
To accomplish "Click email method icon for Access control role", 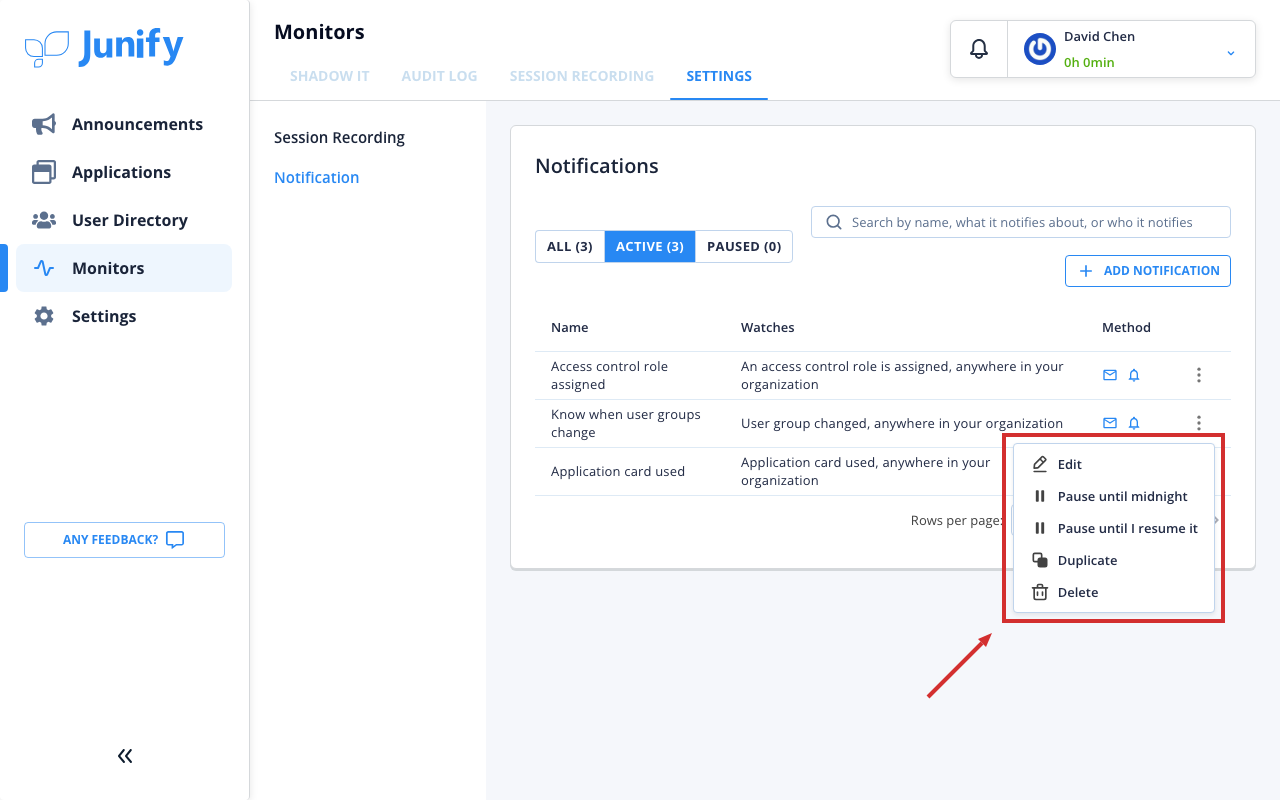I will coord(1109,375).
